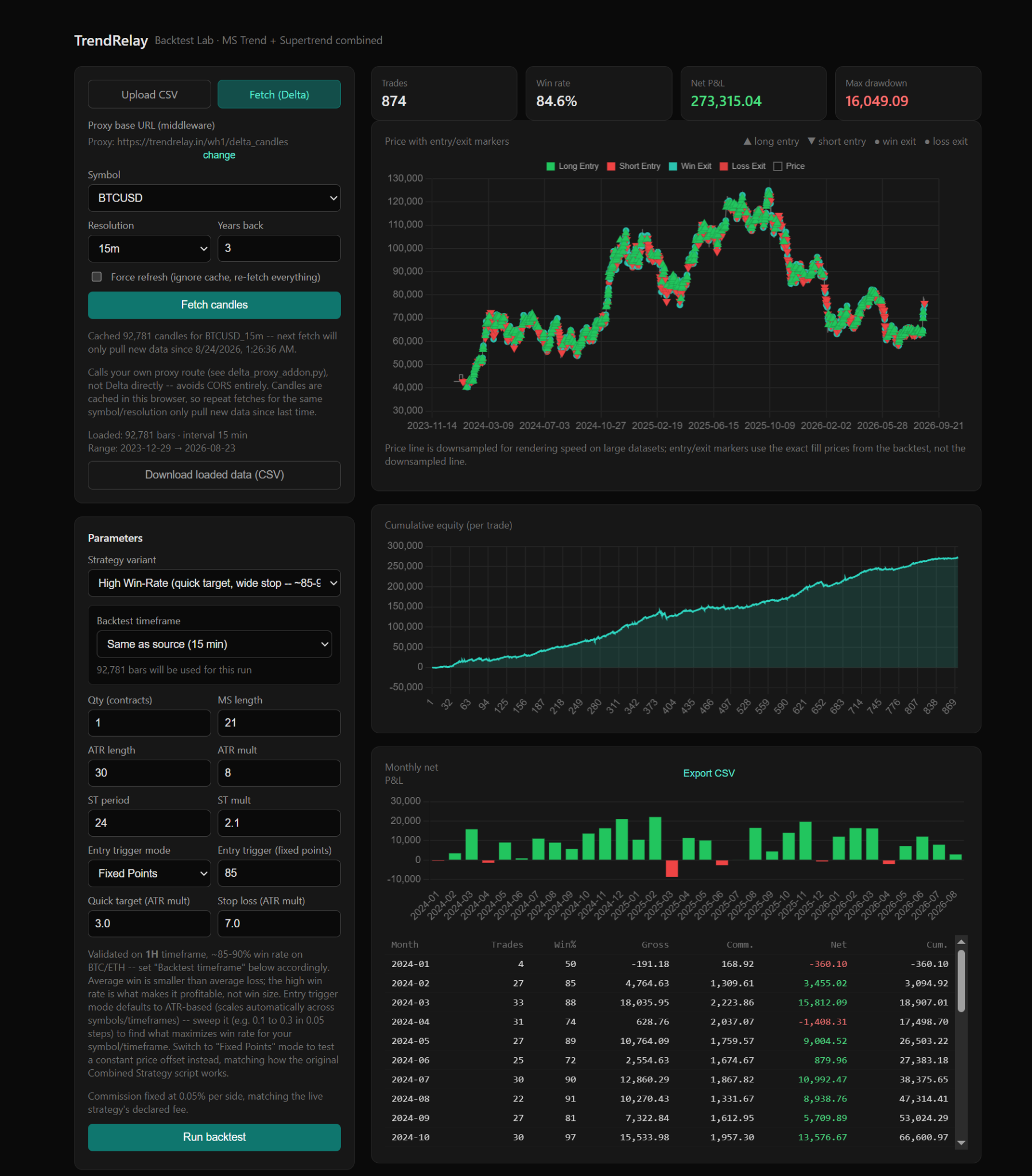1032x1176 pixels.
Task: Click the Win rate 84.6% value
Action: (x=556, y=101)
